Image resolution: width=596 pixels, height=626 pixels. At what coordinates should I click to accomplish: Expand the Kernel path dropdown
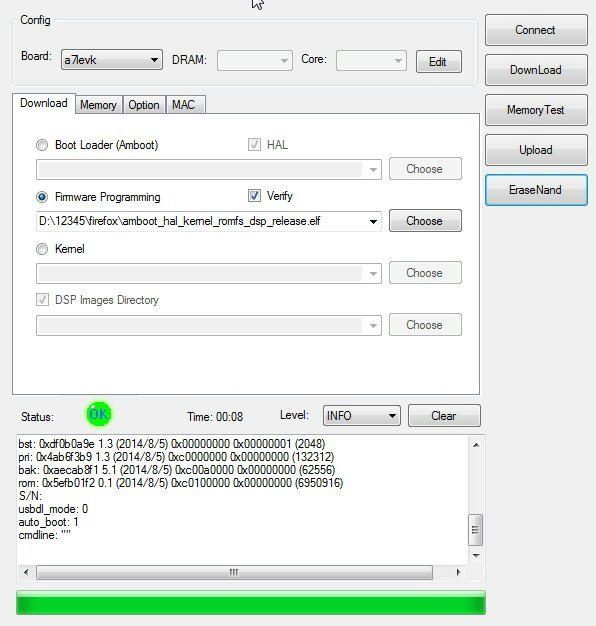click(373, 273)
